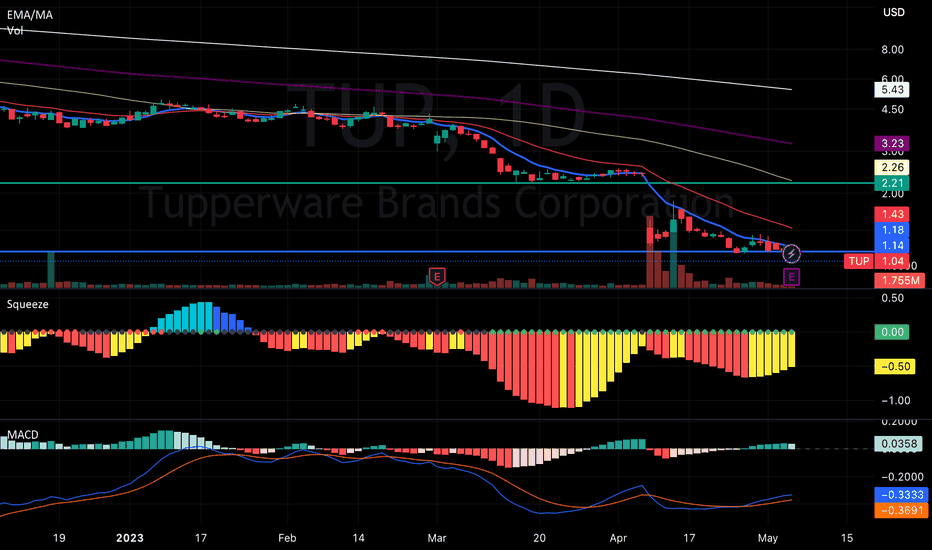Click the 1.755M volume label
The image size is (932, 550).
[x=899, y=281]
